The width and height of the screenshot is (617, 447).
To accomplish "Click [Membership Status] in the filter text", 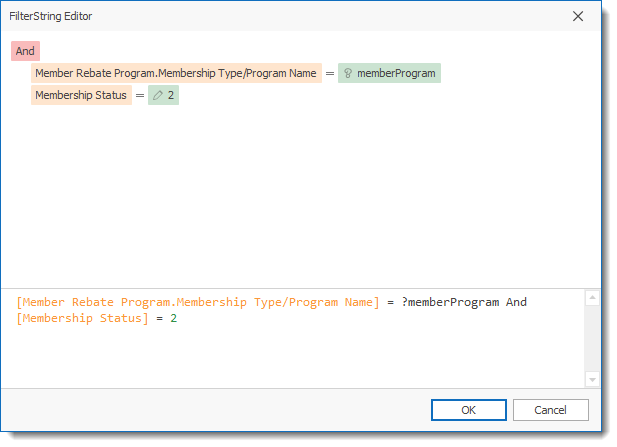I will pyautogui.click(x=81, y=318).
